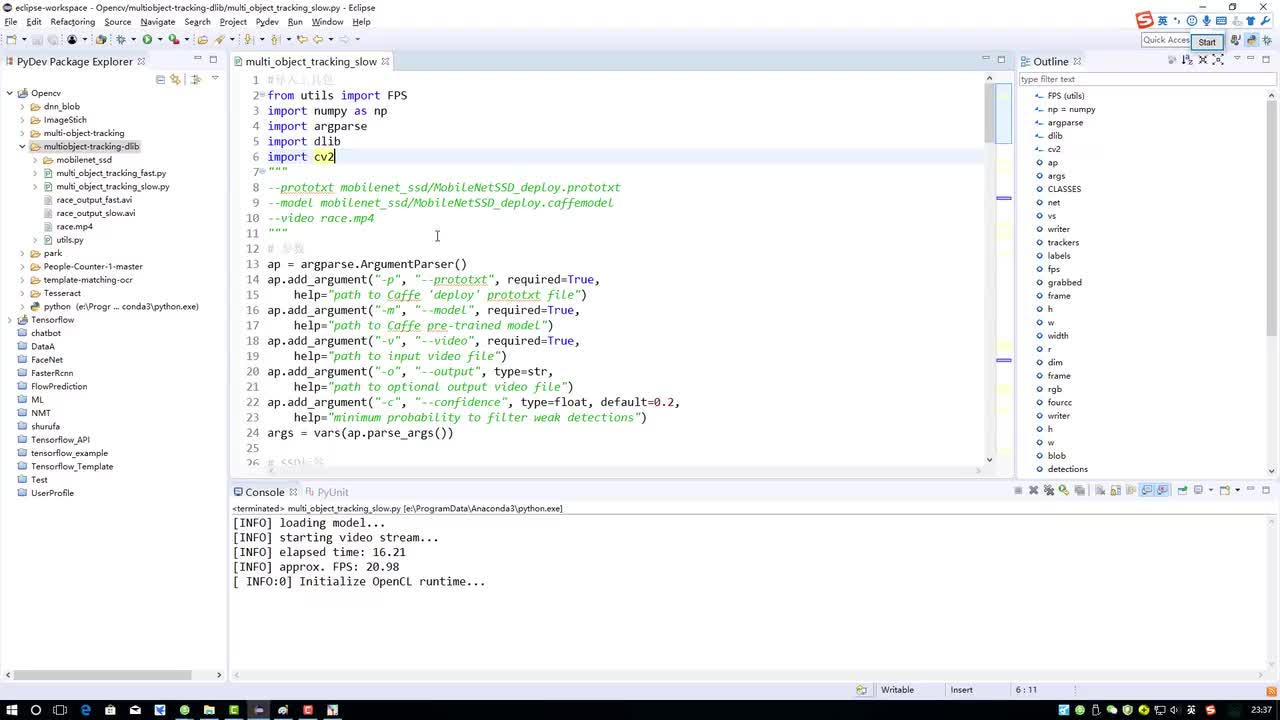Expand the mobilenet_ssd folder
The image size is (1280, 720).
coord(35,160)
